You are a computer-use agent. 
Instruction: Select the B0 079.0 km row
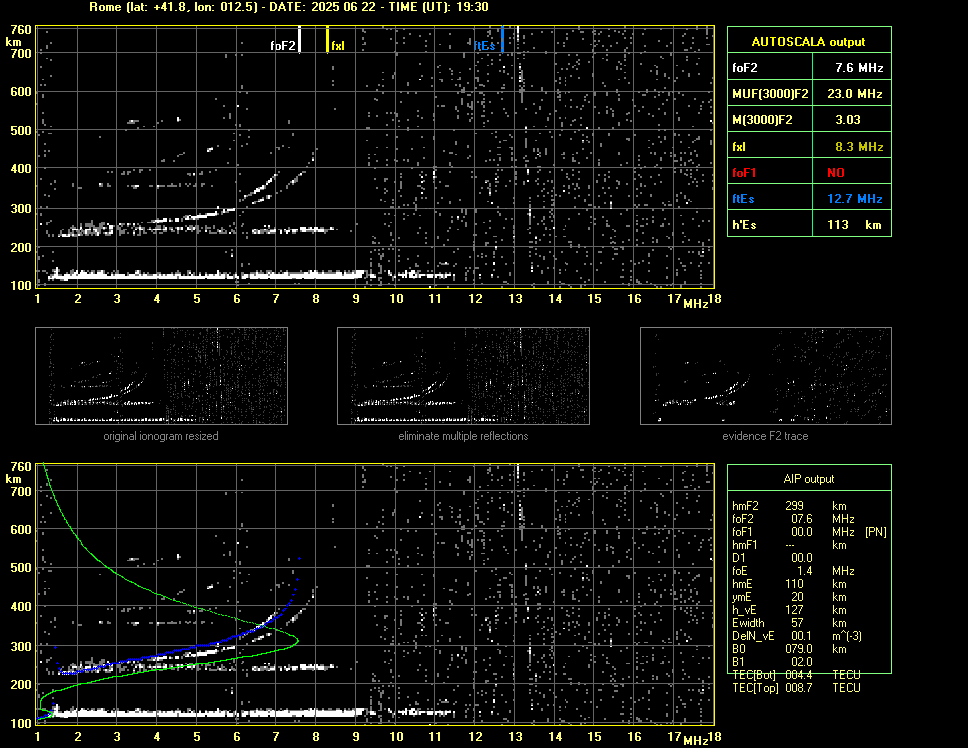pyautogui.click(x=789, y=649)
